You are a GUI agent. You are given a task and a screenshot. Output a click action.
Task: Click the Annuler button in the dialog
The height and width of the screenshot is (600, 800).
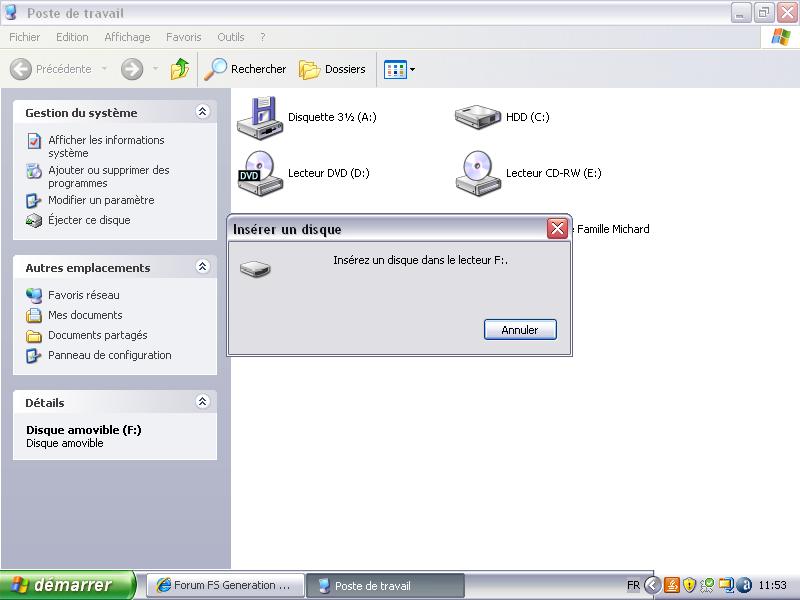(520, 330)
